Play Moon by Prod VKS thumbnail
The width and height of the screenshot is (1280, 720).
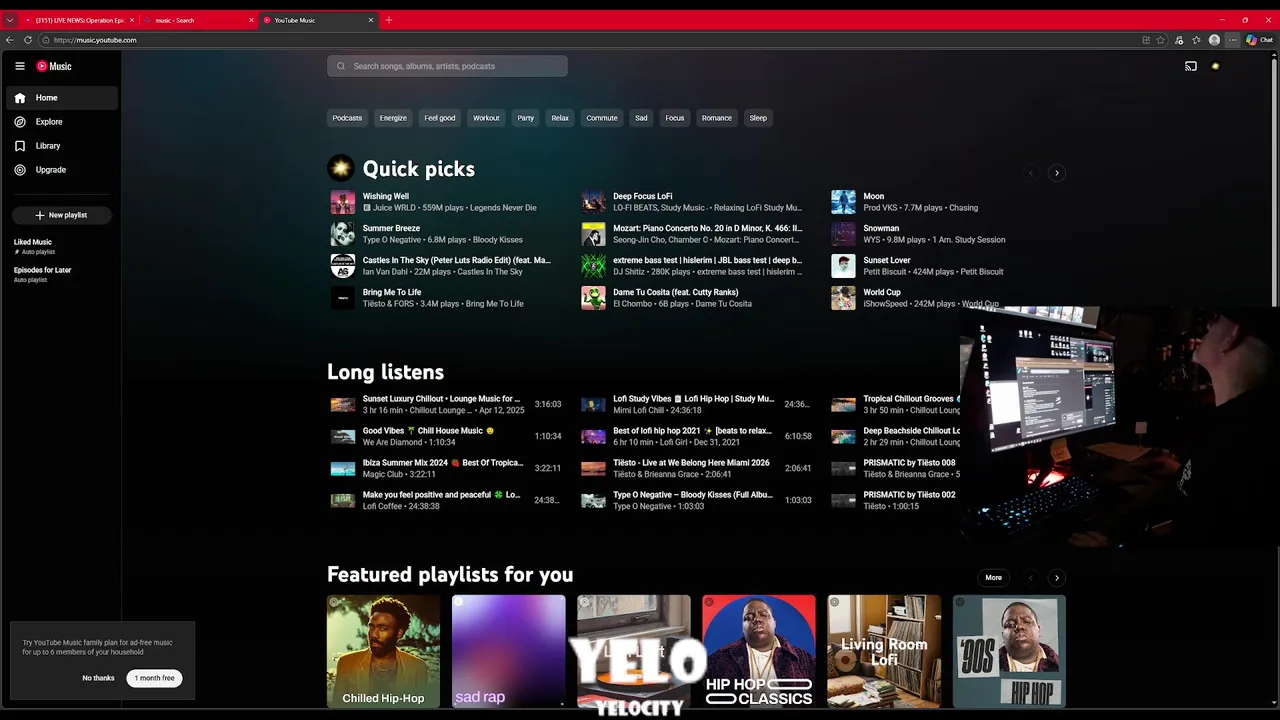coord(844,202)
